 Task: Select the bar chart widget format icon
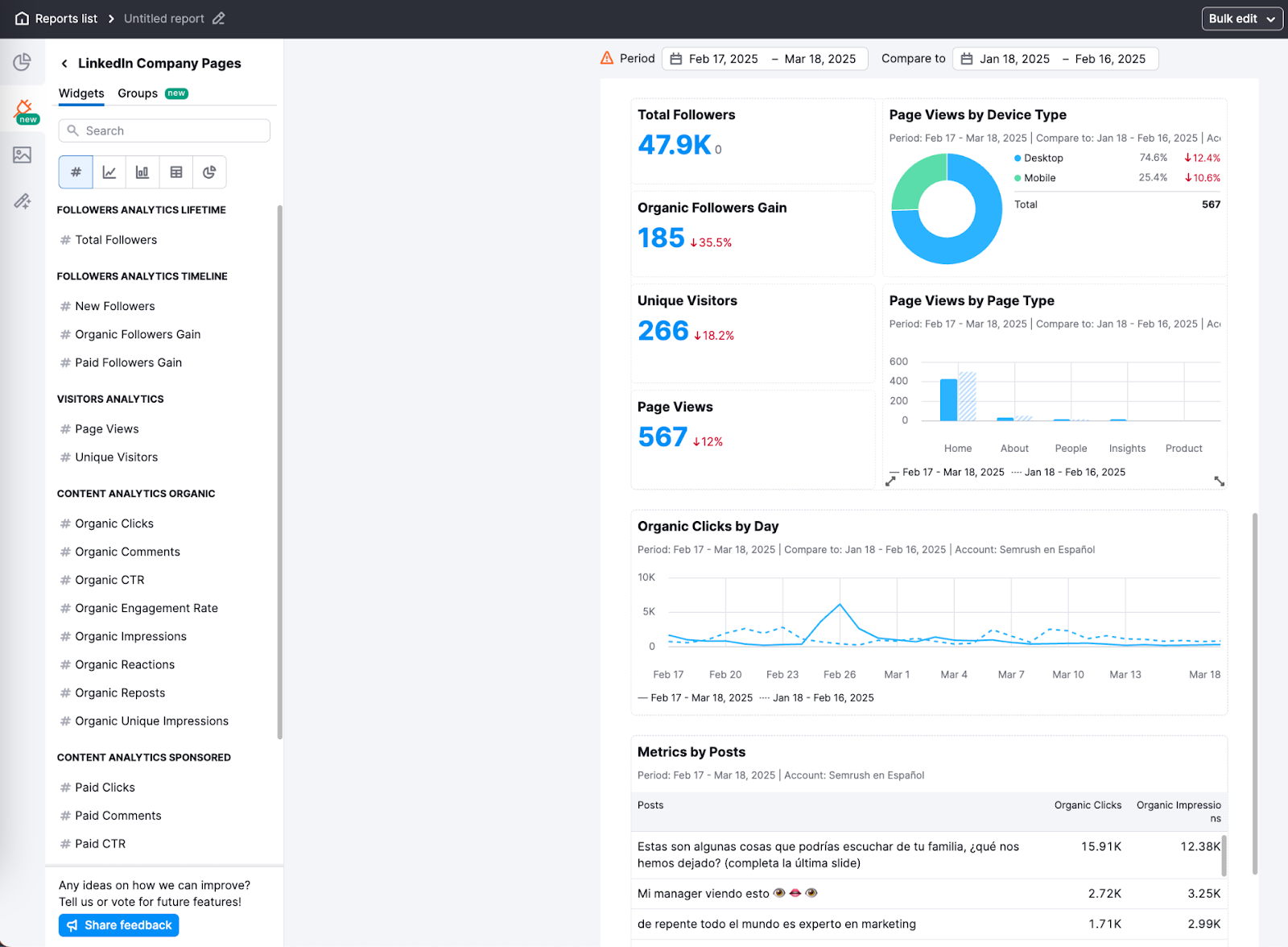pyautogui.click(x=142, y=172)
